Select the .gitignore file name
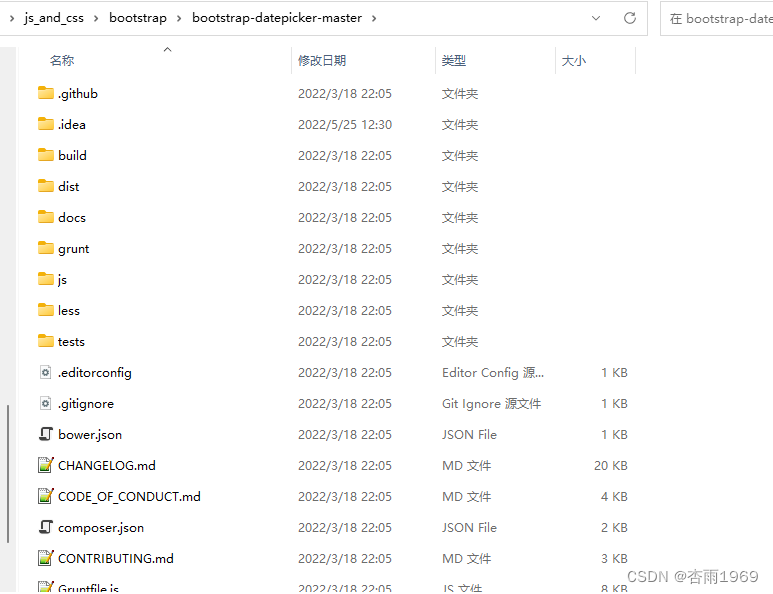This screenshot has width=773, height=594. point(86,404)
